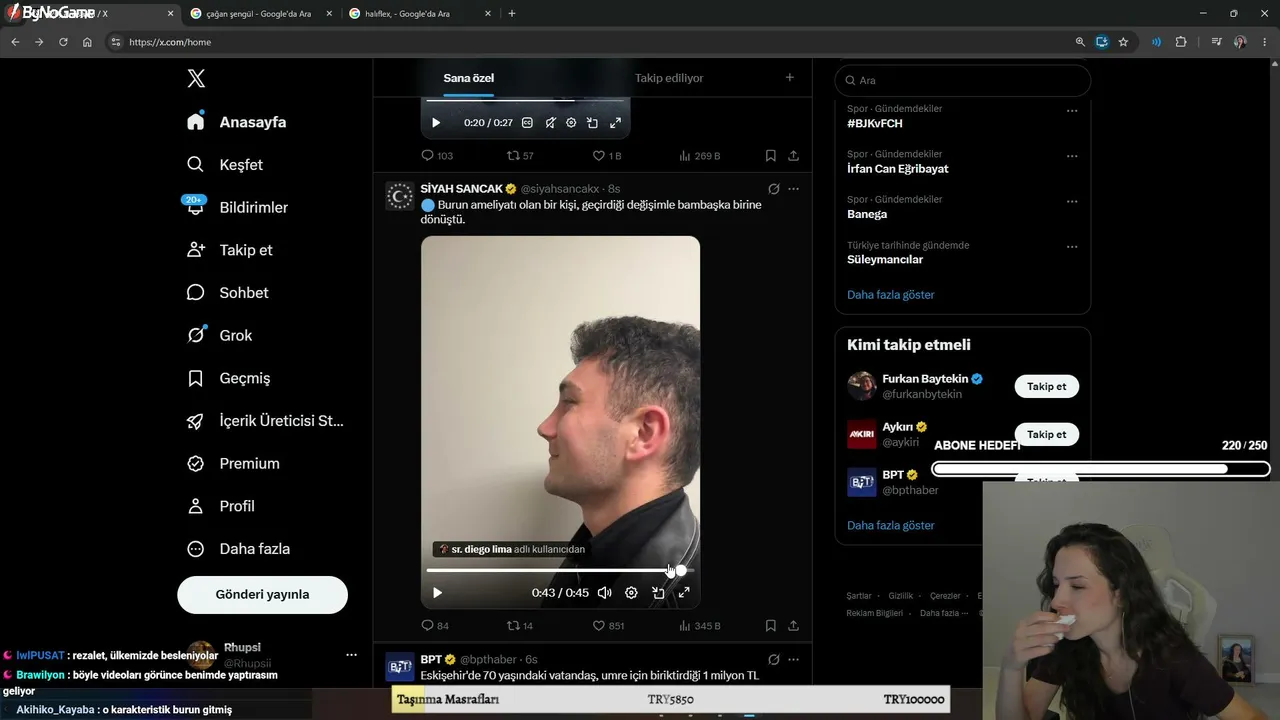Follow Aykırı account

1047,434
